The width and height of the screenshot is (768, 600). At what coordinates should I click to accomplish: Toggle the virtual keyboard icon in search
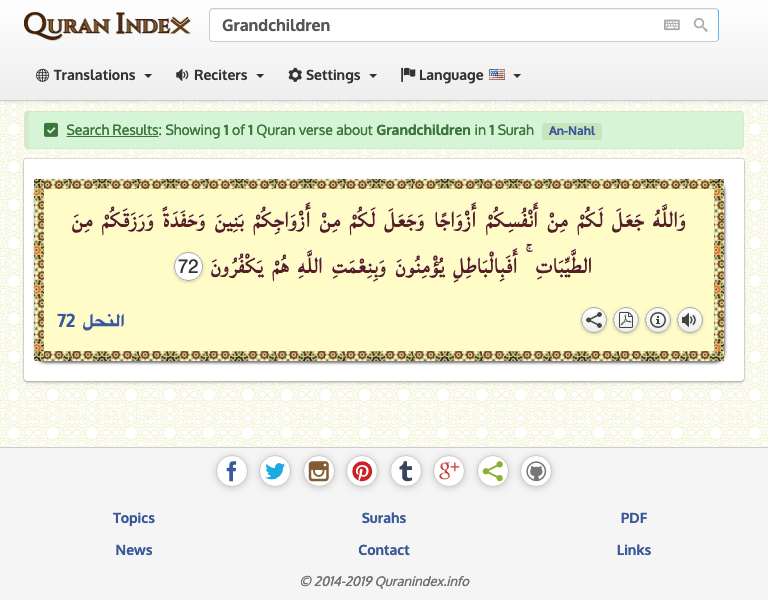[x=672, y=25]
